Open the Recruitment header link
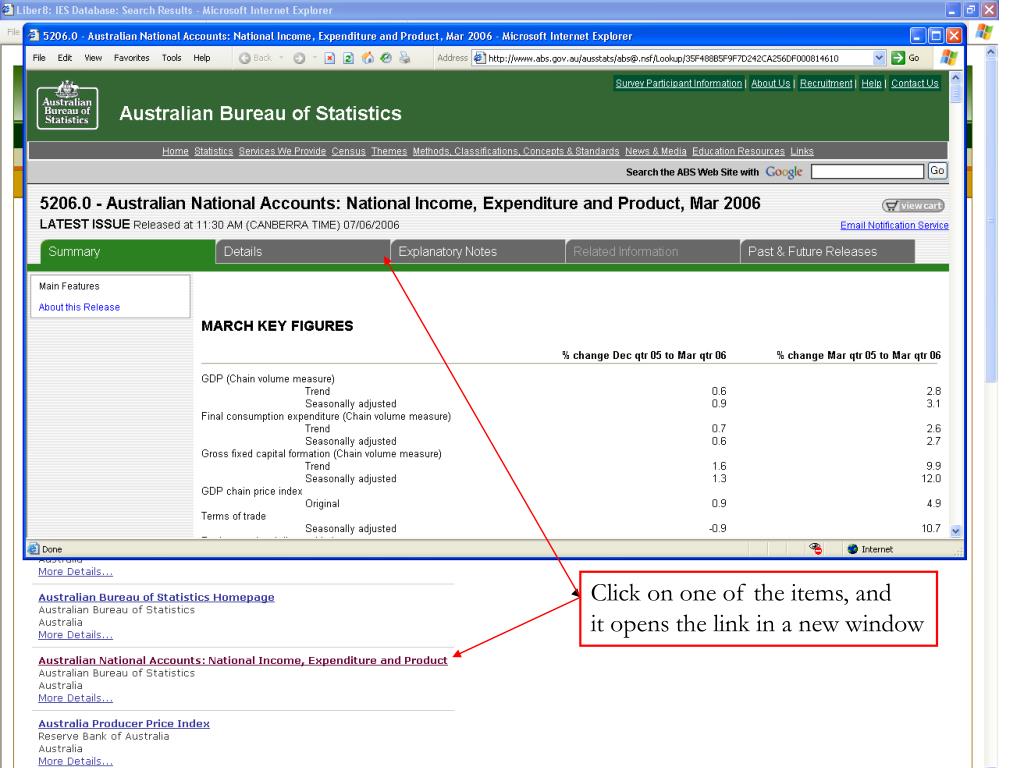1024x768 pixels. (x=826, y=83)
